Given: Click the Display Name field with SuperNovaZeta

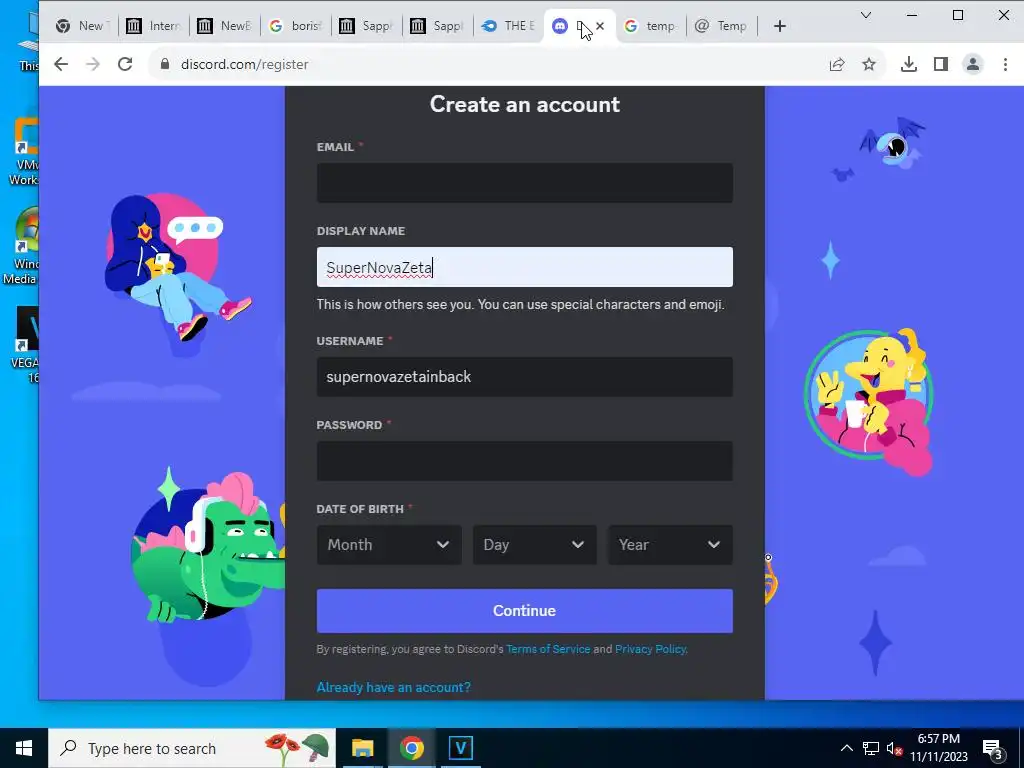Looking at the screenshot, I should click(x=524, y=266).
